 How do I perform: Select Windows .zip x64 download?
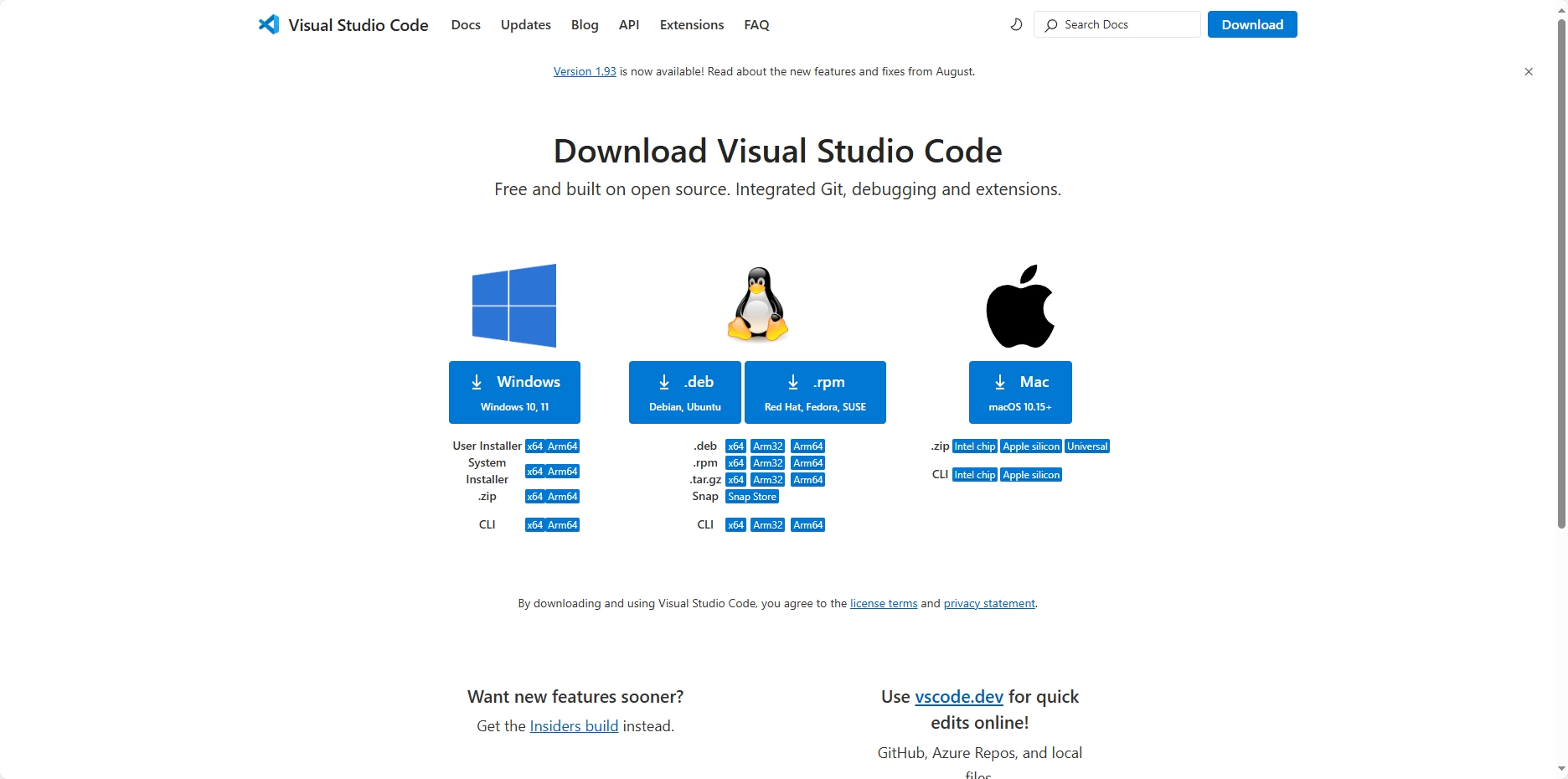[535, 497]
